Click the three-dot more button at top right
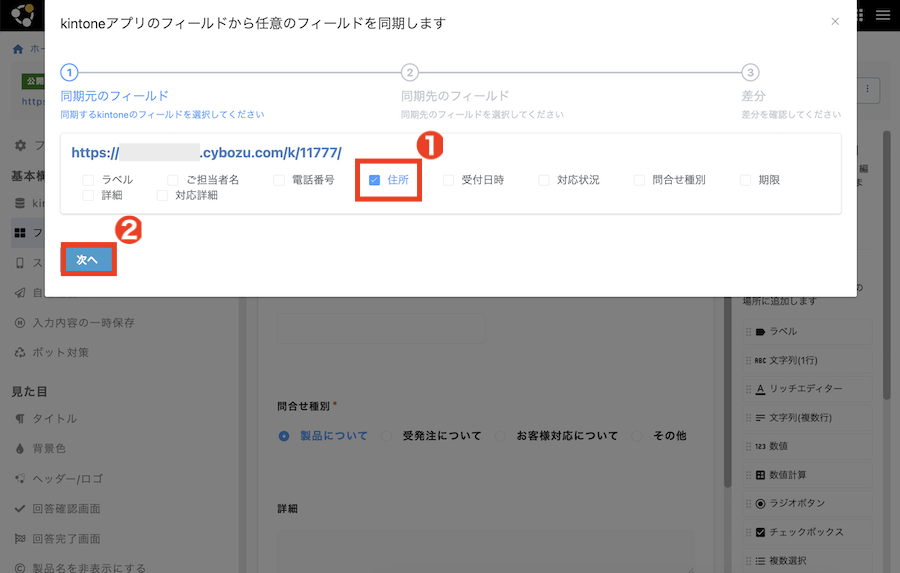The height and width of the screenshot is (573, 900). coord(867,89)
